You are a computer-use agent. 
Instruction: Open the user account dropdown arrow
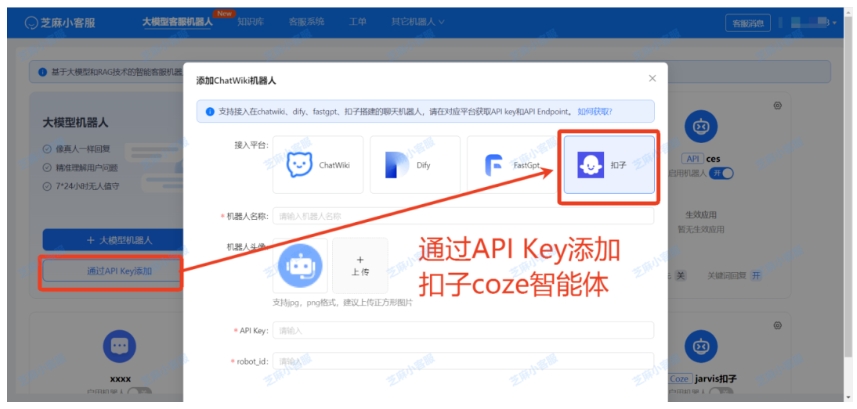click(x=835, y=23)
